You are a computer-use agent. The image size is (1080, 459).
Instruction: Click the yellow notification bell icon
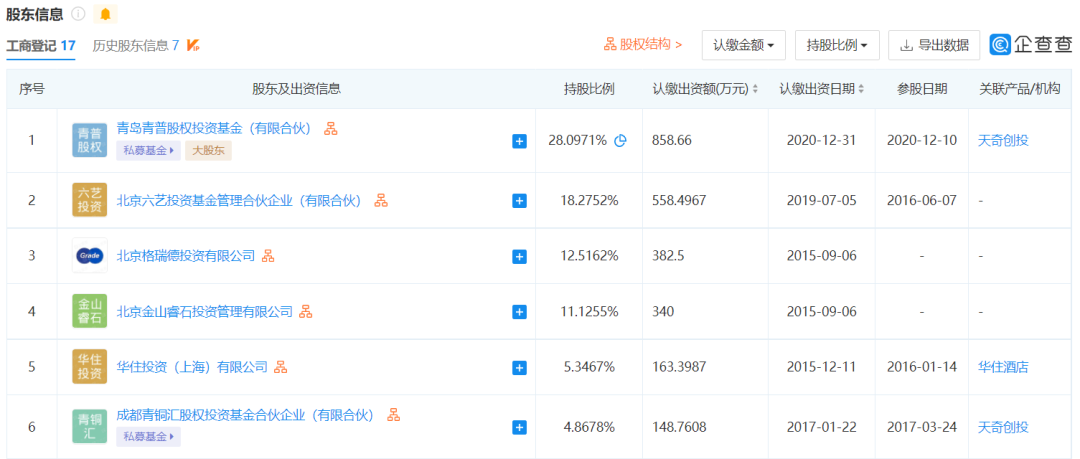[105, 14]
